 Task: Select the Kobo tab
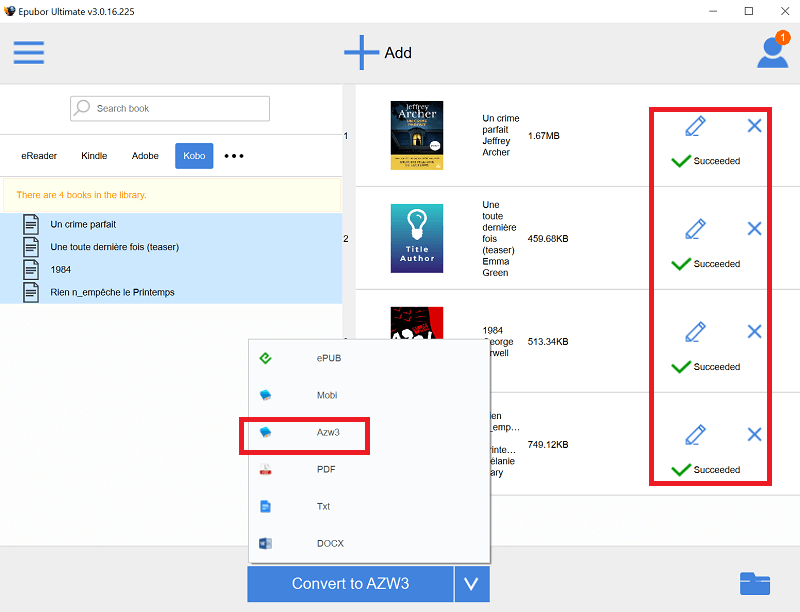coord(194,156)
